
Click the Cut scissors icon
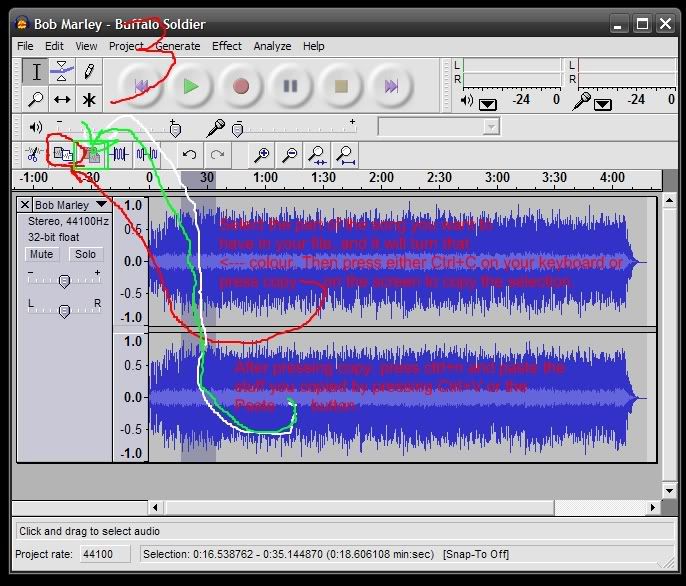click(x=34, y=154)
